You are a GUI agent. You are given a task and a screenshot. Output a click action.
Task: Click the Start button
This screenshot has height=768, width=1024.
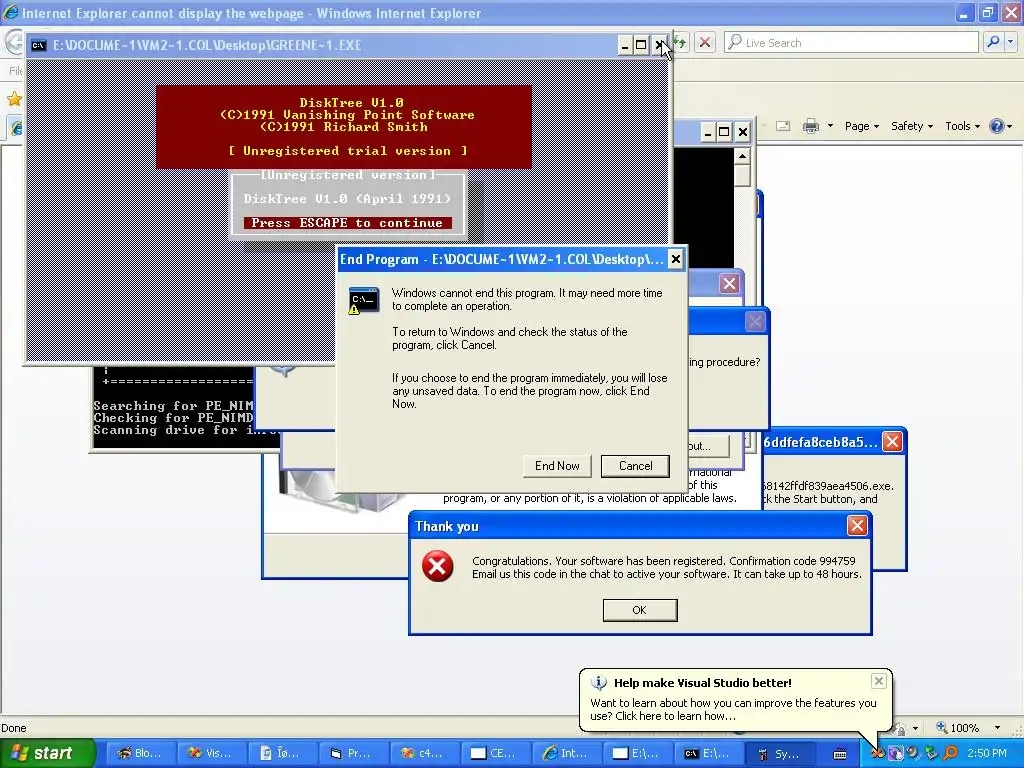click(x=47, y=753)
